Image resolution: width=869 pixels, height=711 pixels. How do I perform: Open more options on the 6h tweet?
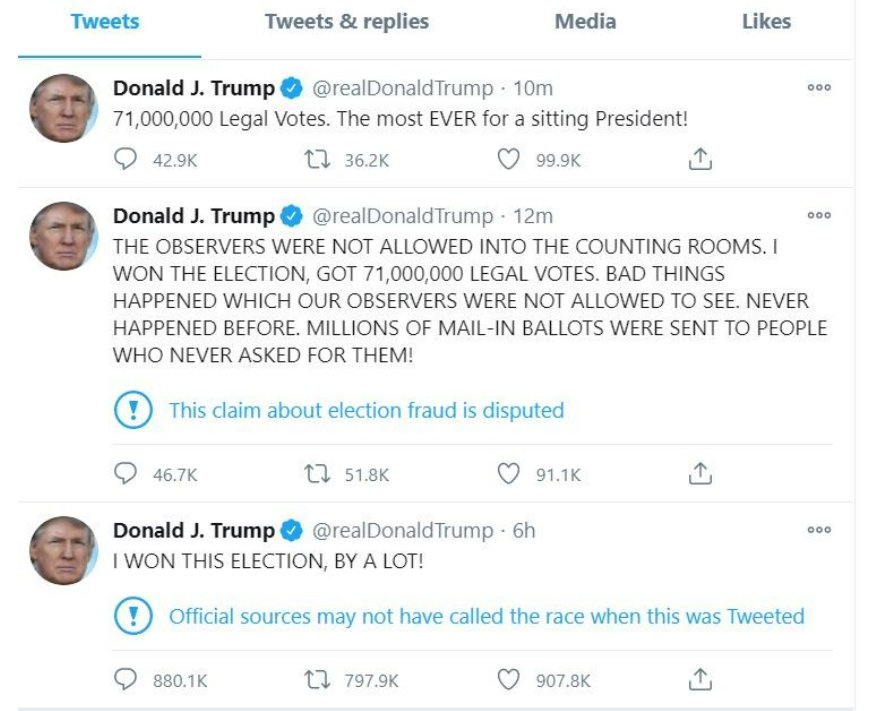819,530
